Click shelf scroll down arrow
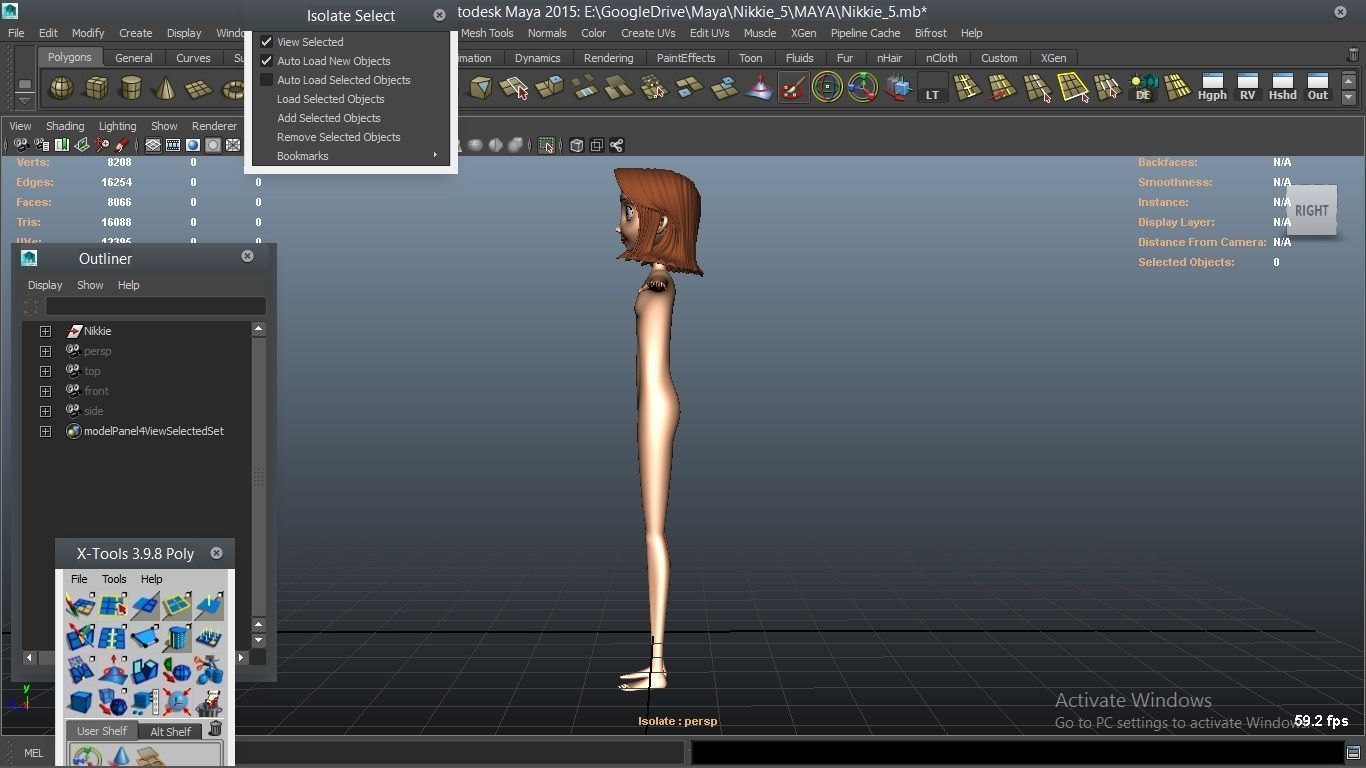Image resolution: width=1366 pixels, height=768 pixels. [x=1349, y=97]
